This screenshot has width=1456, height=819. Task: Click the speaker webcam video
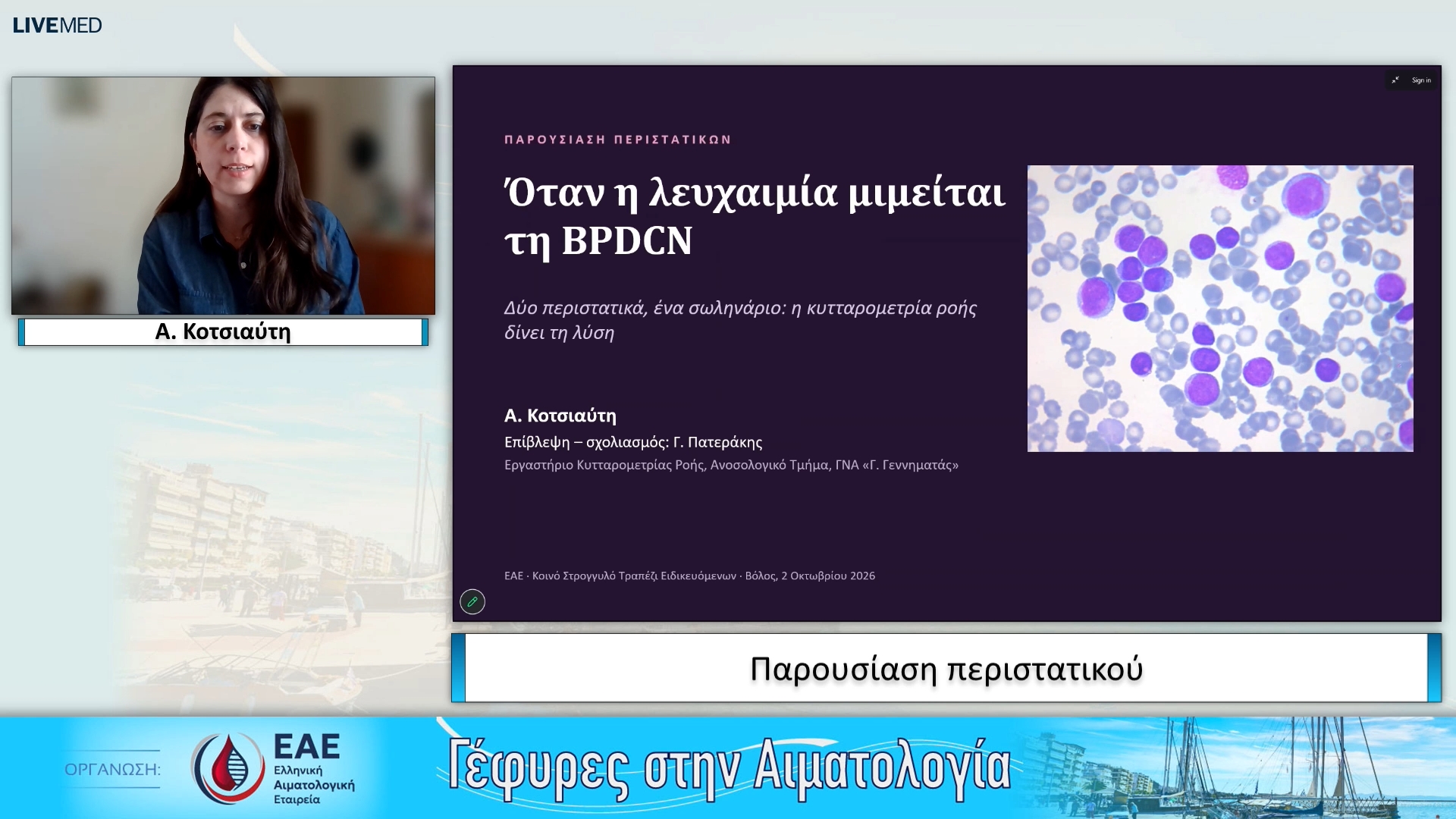pos(223,196)
